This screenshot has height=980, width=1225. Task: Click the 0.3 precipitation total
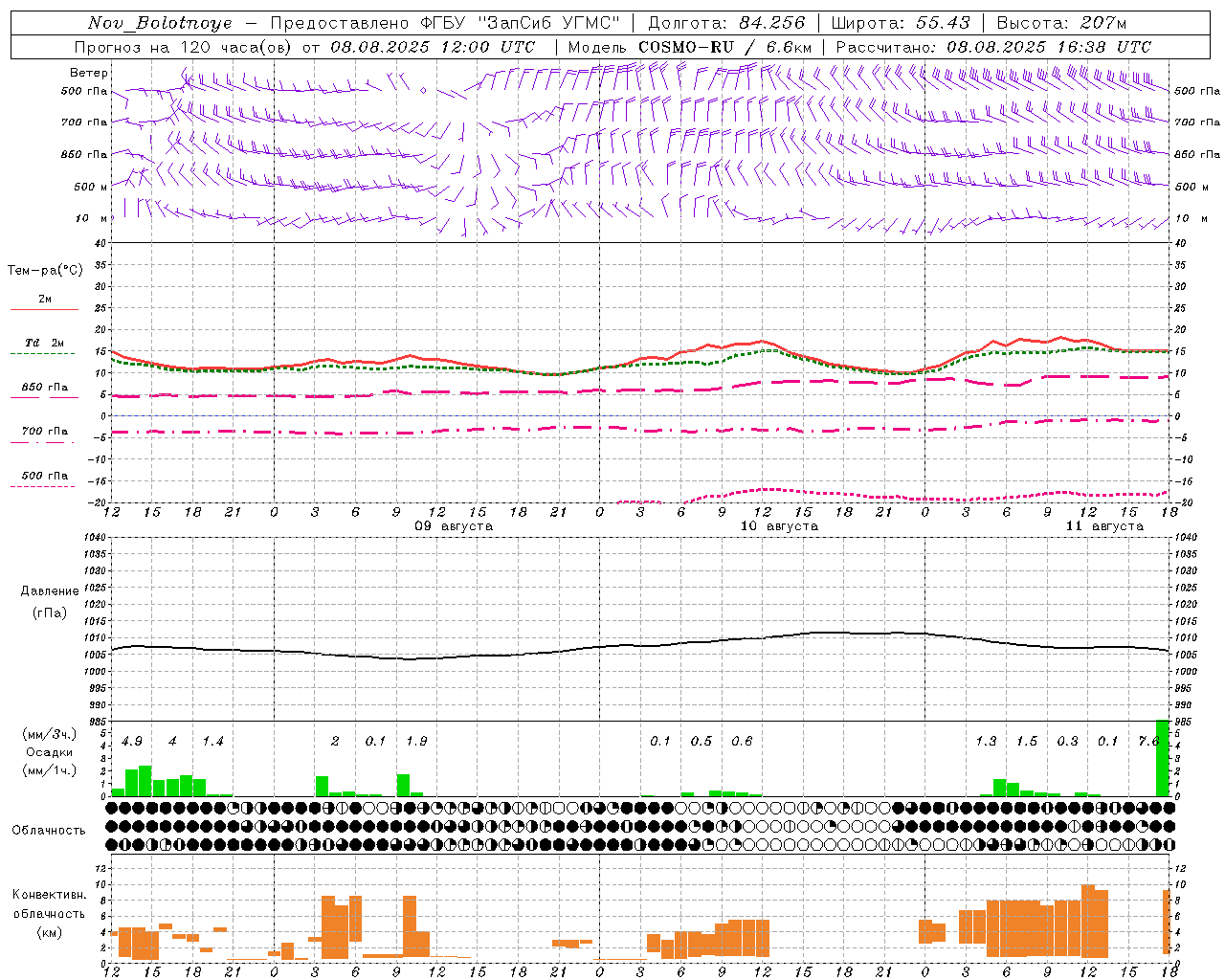[1067, 741]
